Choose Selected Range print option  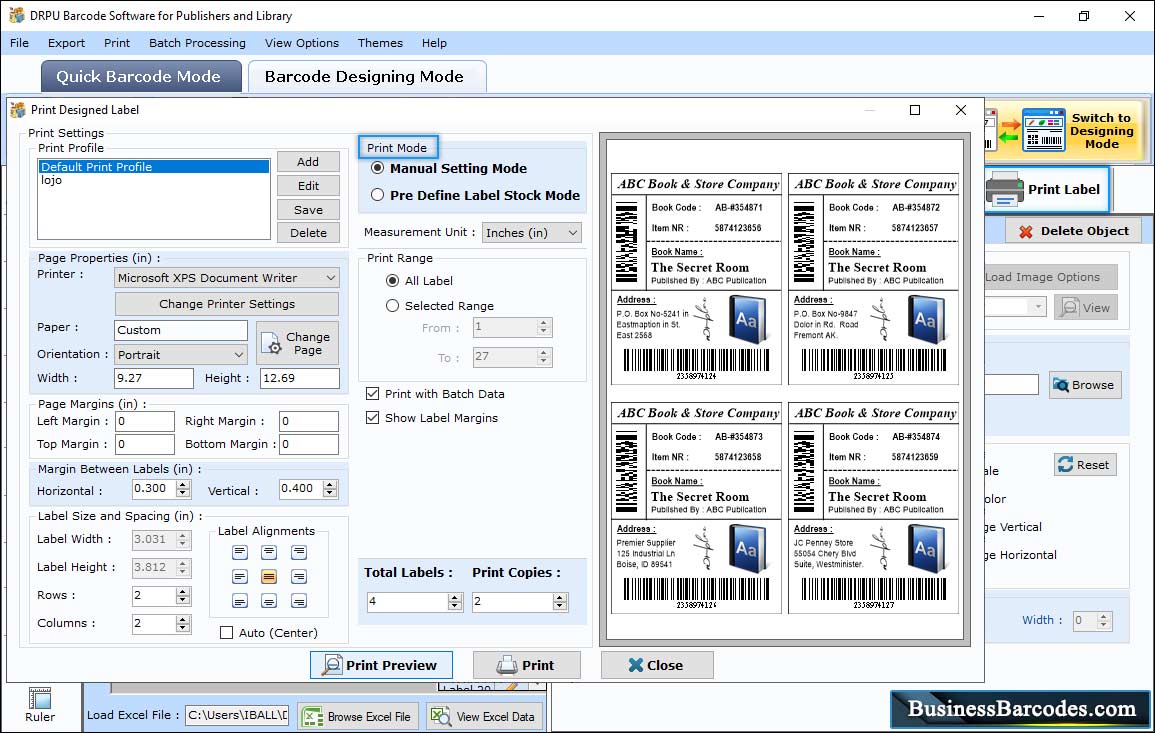click(393, 306)
